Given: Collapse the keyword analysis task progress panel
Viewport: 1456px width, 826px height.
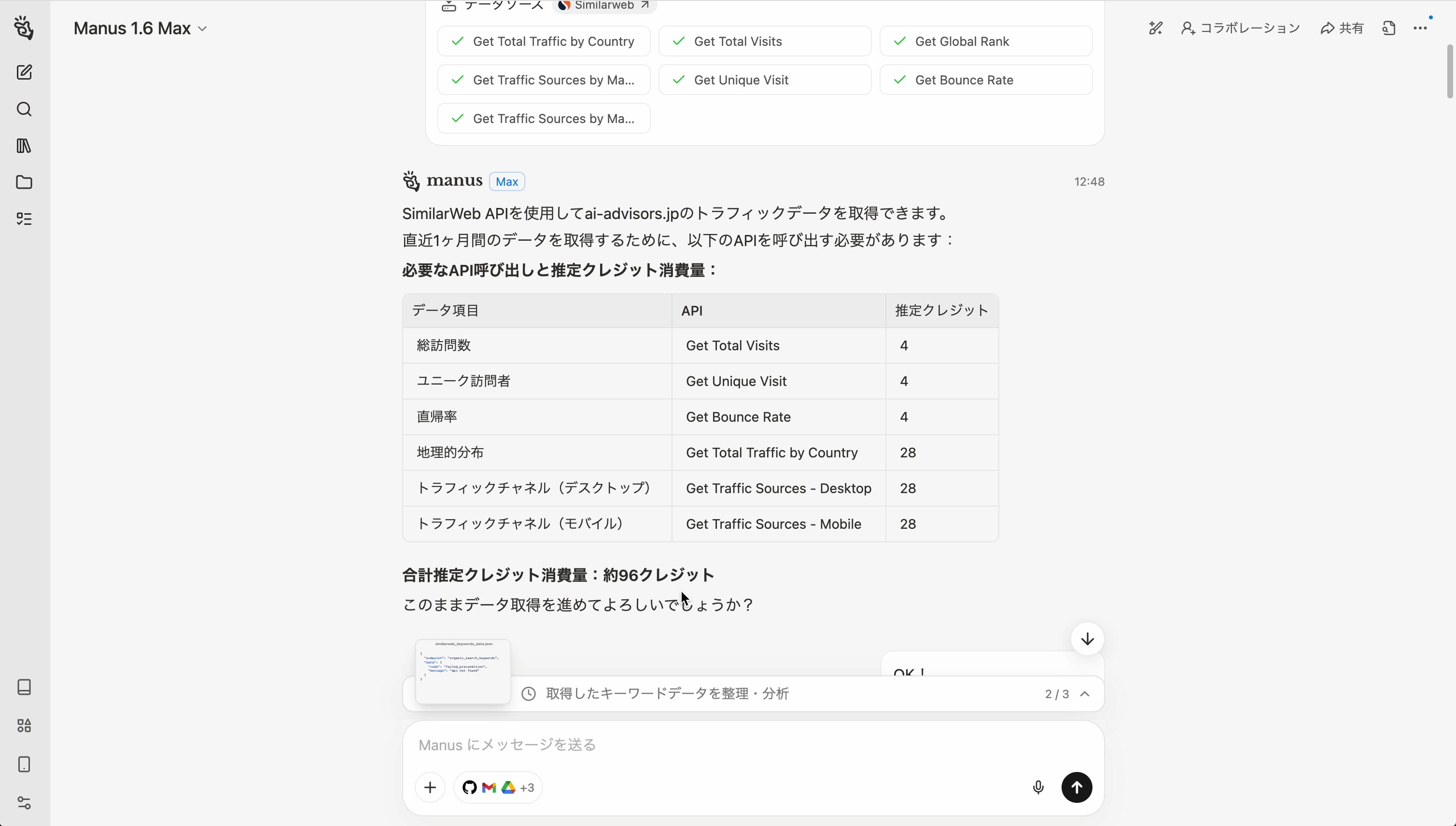Looking at the screenshot, I should coord(1085,693).
